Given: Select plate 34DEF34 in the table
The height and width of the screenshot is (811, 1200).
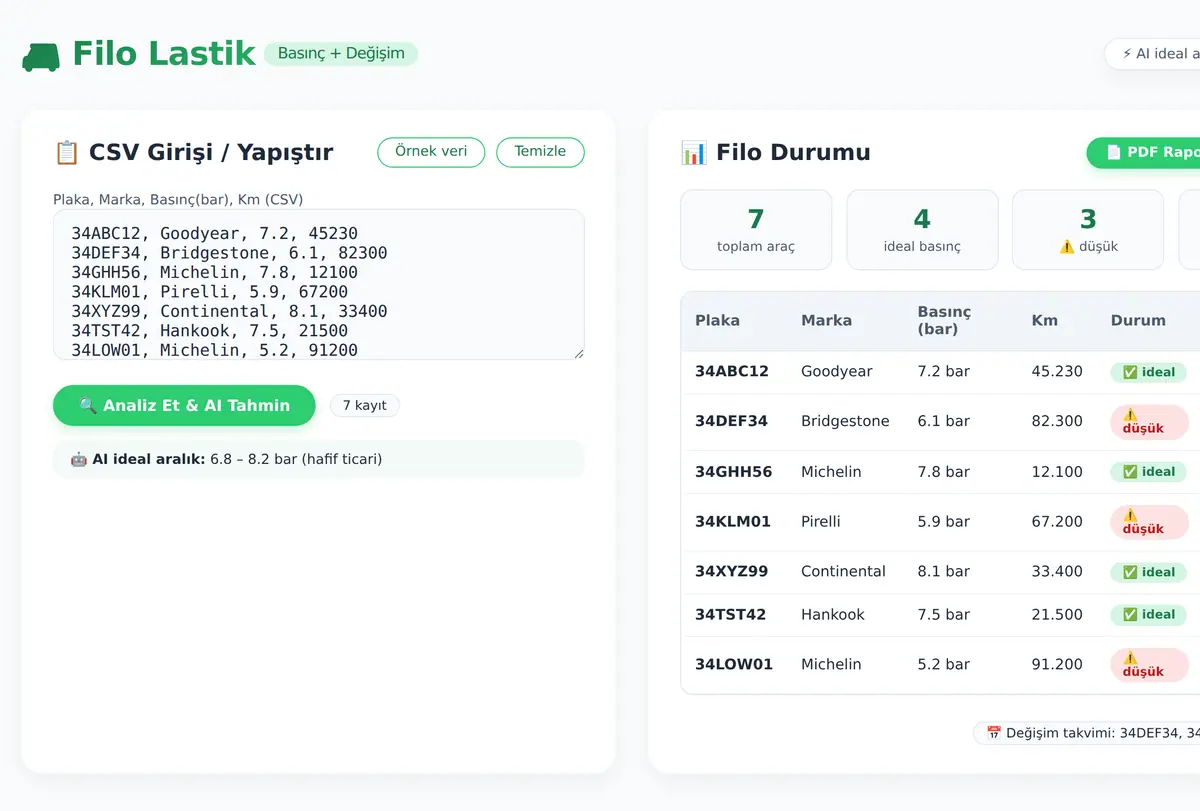Looking at the screenshot, I should coord(732,421).
